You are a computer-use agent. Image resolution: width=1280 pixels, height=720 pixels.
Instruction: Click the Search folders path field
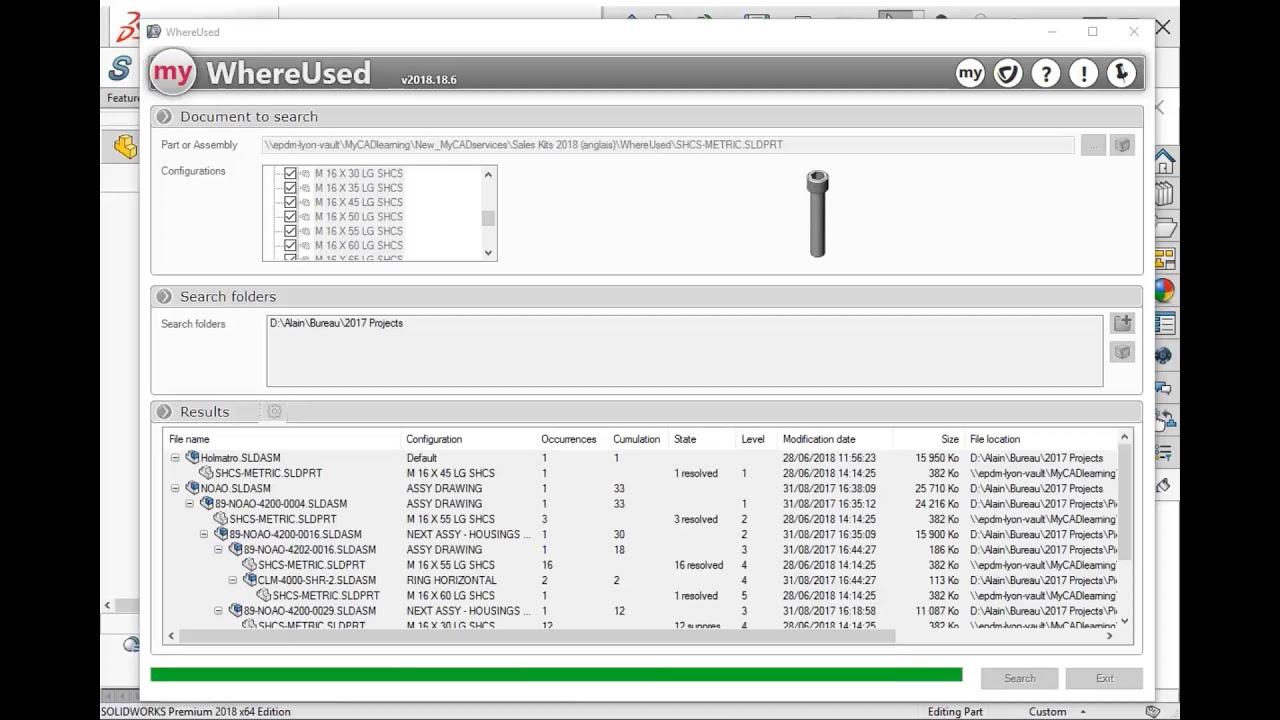685,351
